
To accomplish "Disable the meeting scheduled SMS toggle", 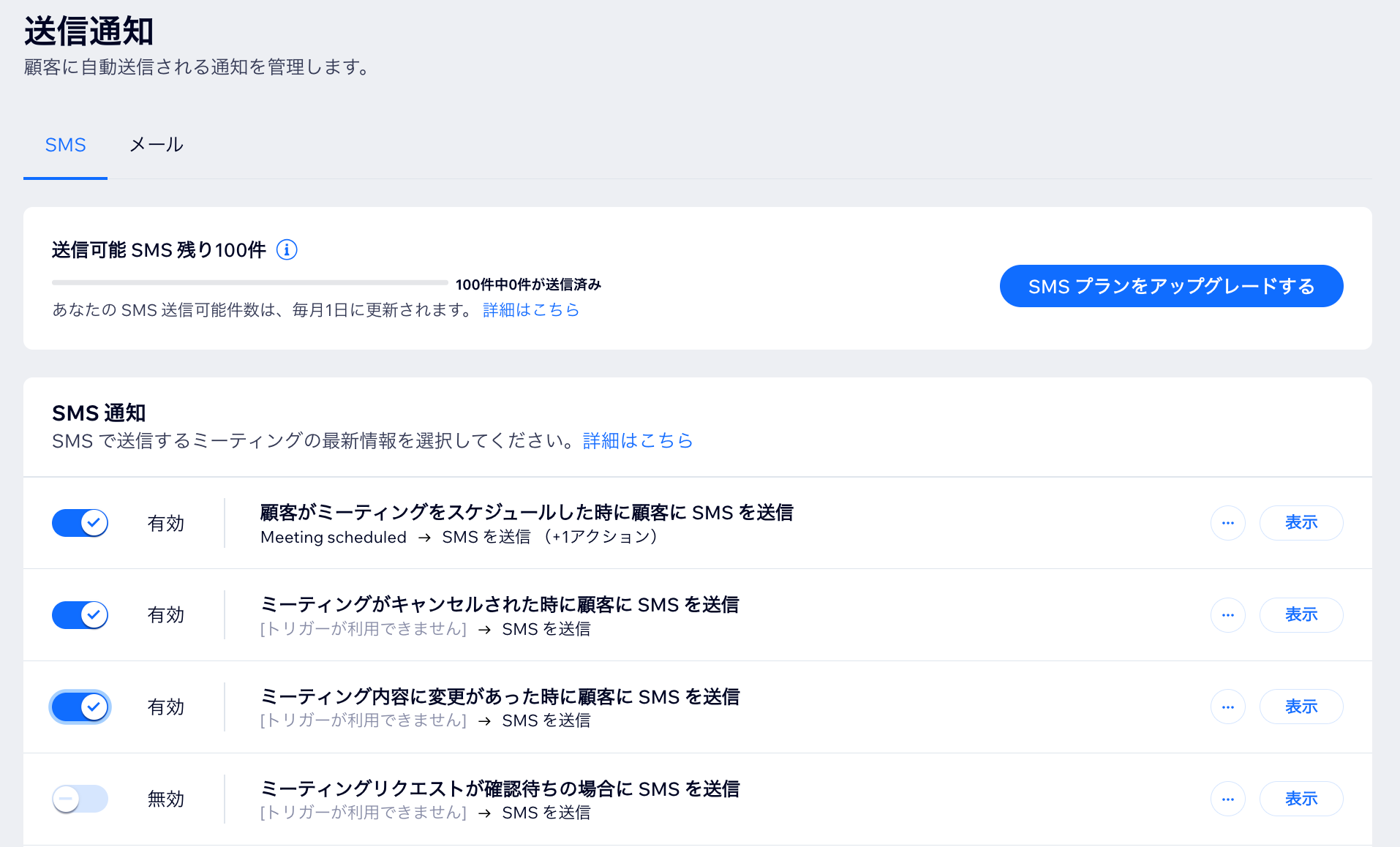I will 80,523.
